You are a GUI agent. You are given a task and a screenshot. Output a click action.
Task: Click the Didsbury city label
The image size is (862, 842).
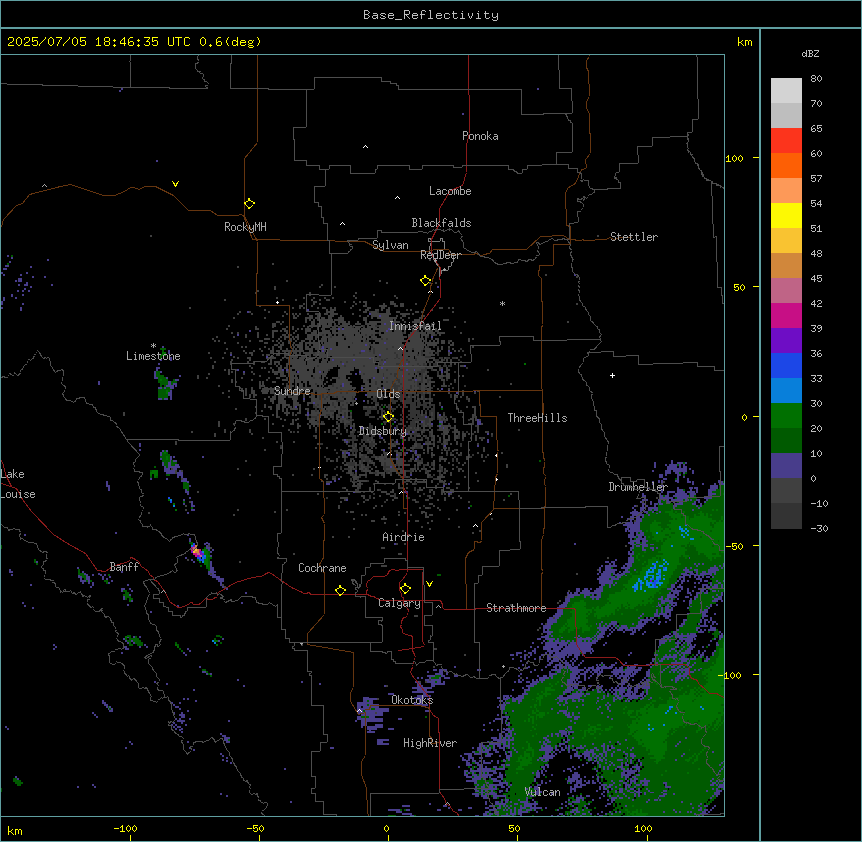point(383,431)
